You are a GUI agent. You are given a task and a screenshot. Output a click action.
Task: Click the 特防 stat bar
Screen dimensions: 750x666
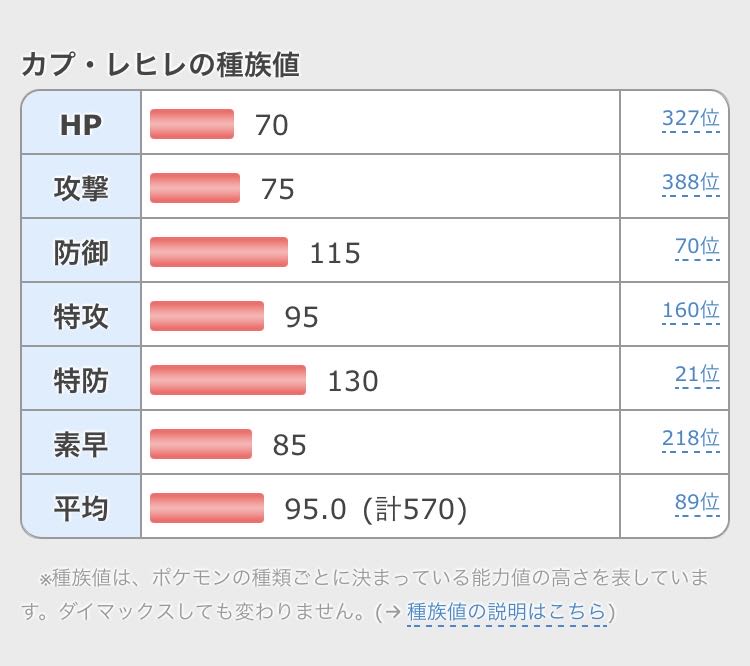pyautogui.click(x=228, y=380)
